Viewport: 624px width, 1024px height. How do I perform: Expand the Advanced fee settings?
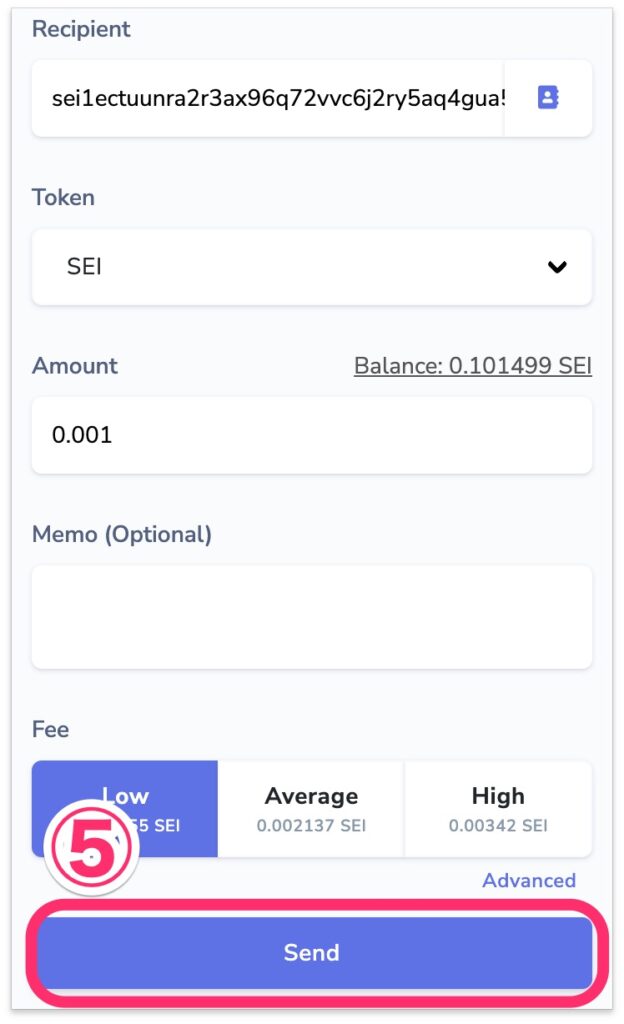529,880
